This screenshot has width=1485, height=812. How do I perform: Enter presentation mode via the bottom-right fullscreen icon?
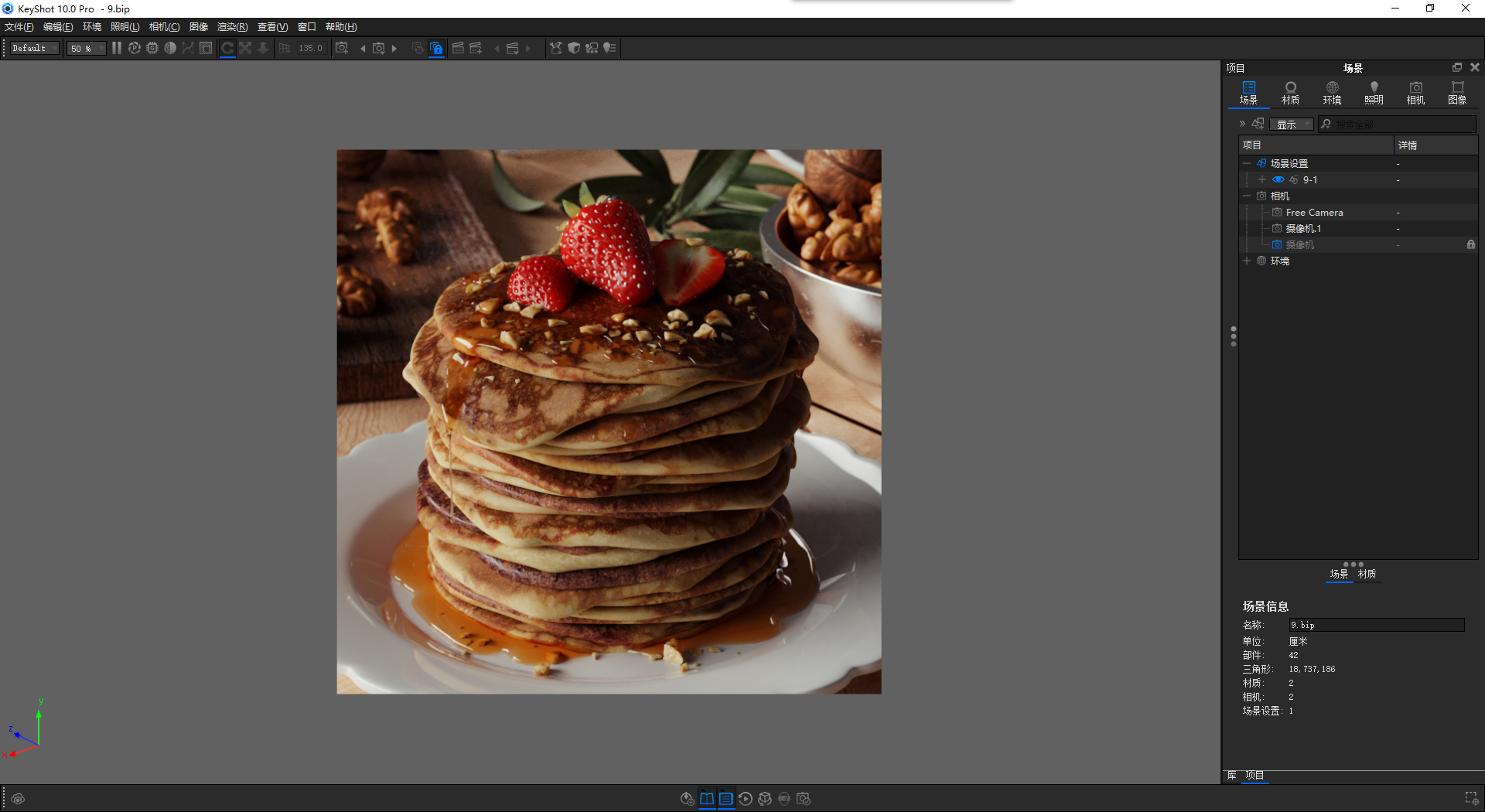coord(1472,798)
